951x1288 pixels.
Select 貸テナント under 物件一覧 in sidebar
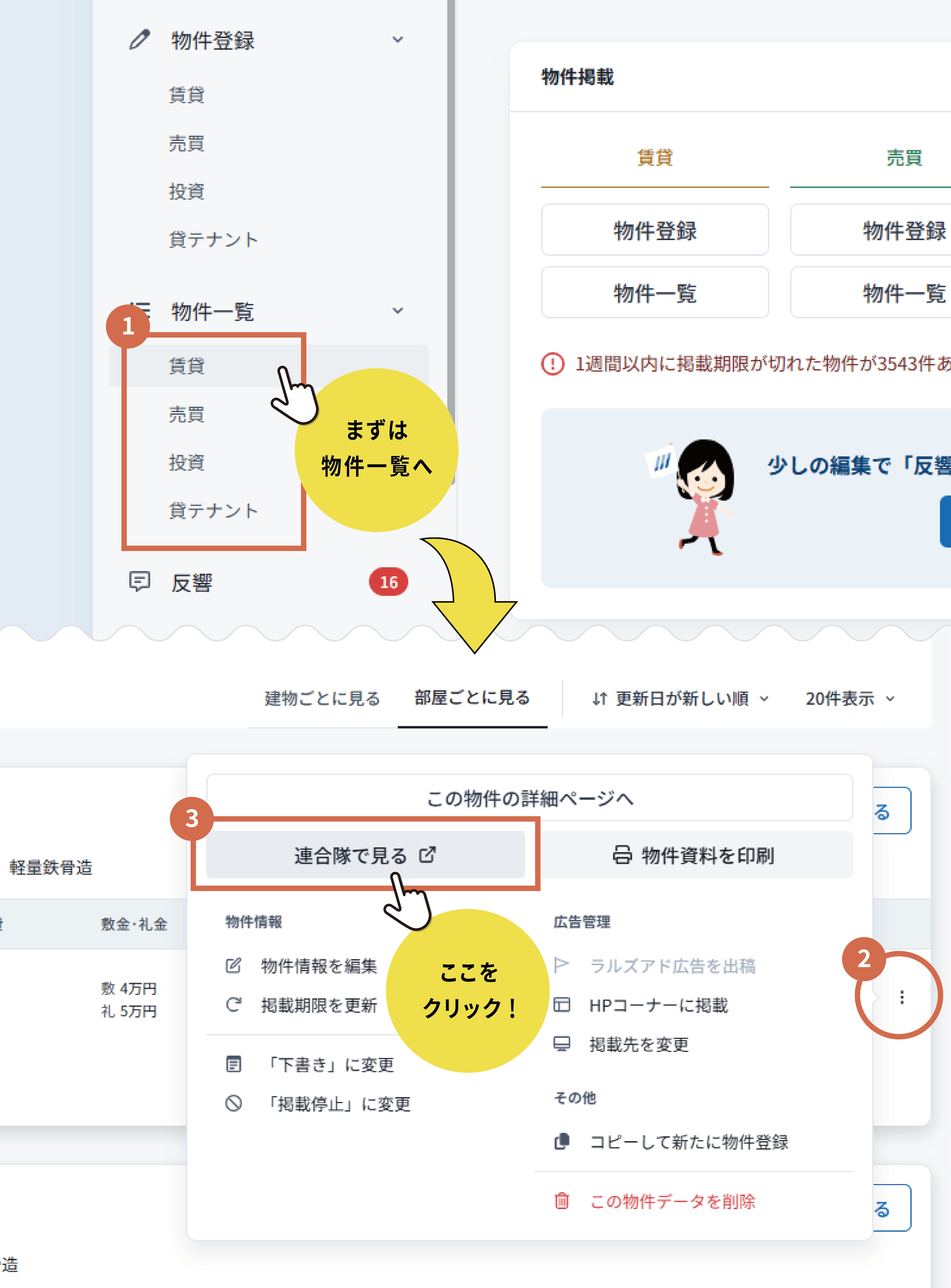[x=214, y=511]
